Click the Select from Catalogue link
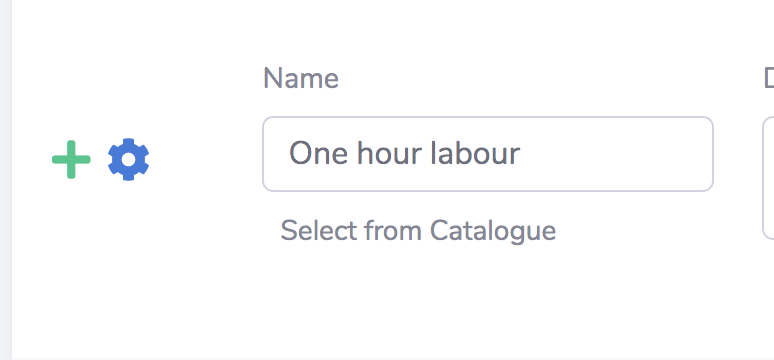The image size is (774, 360). (418, 231)
